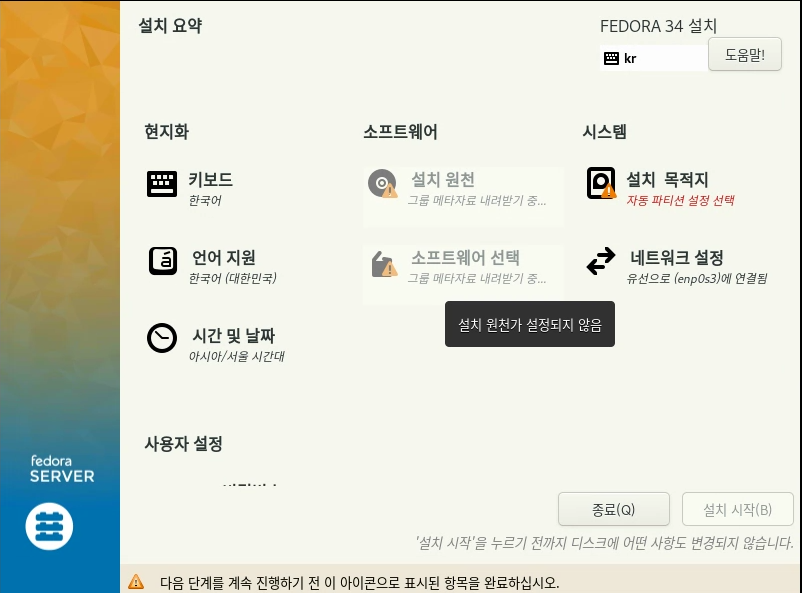Click the warning triangle in bottom bar

tap(136, 582)
